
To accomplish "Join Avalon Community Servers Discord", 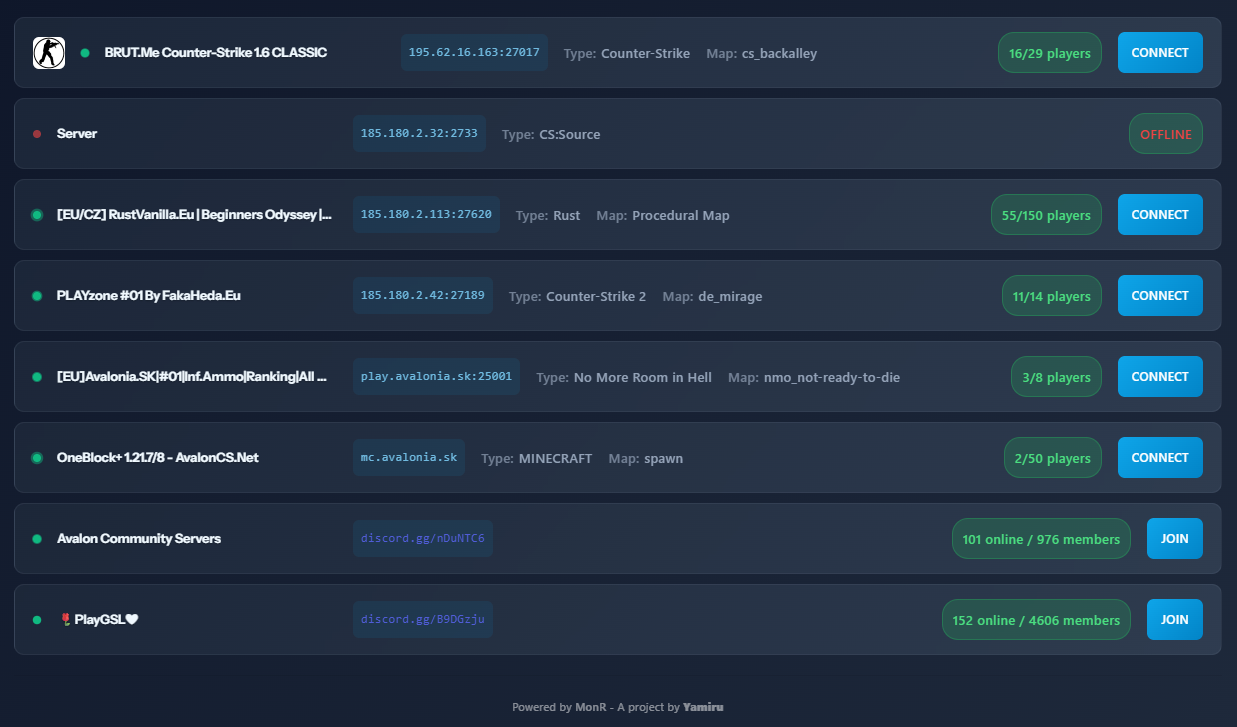I will coord(1175,539).
